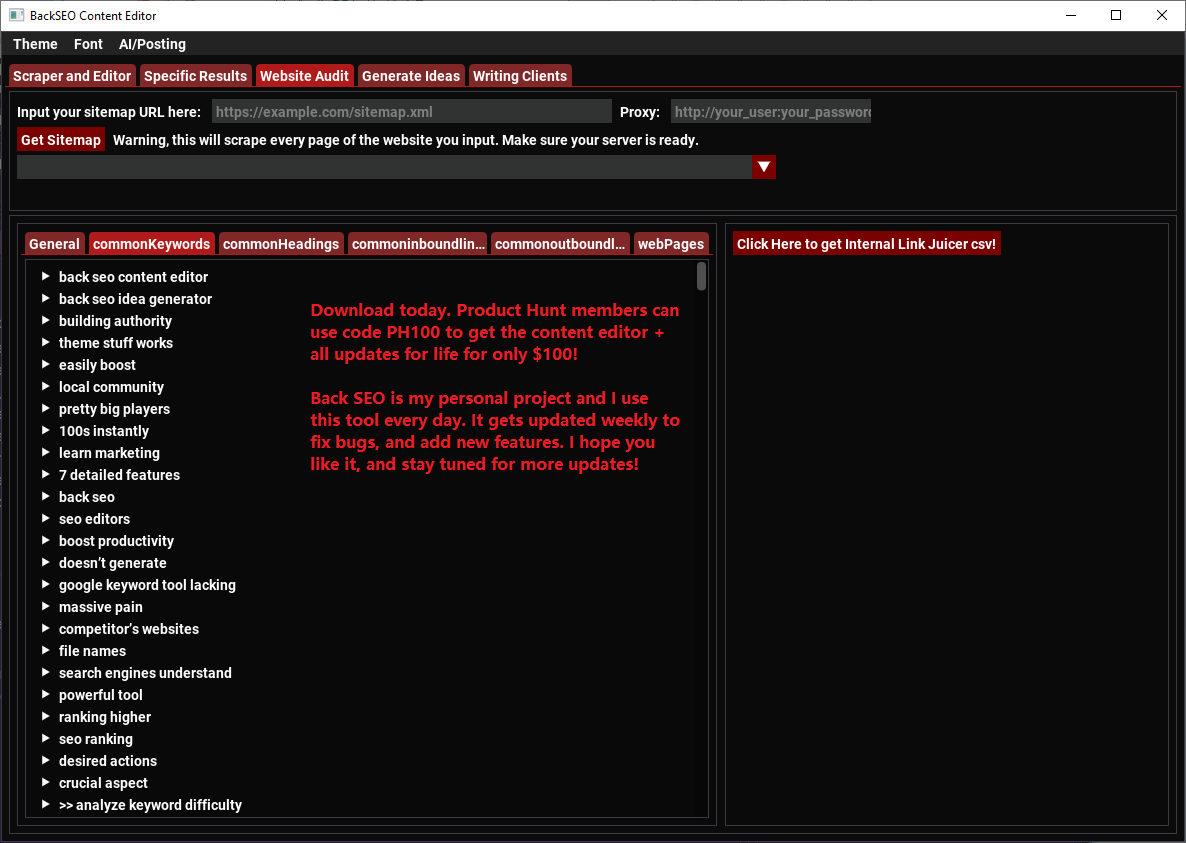Expand the 'learn marketing' keyword
The image size is (1186, 843).
[45, 452]
